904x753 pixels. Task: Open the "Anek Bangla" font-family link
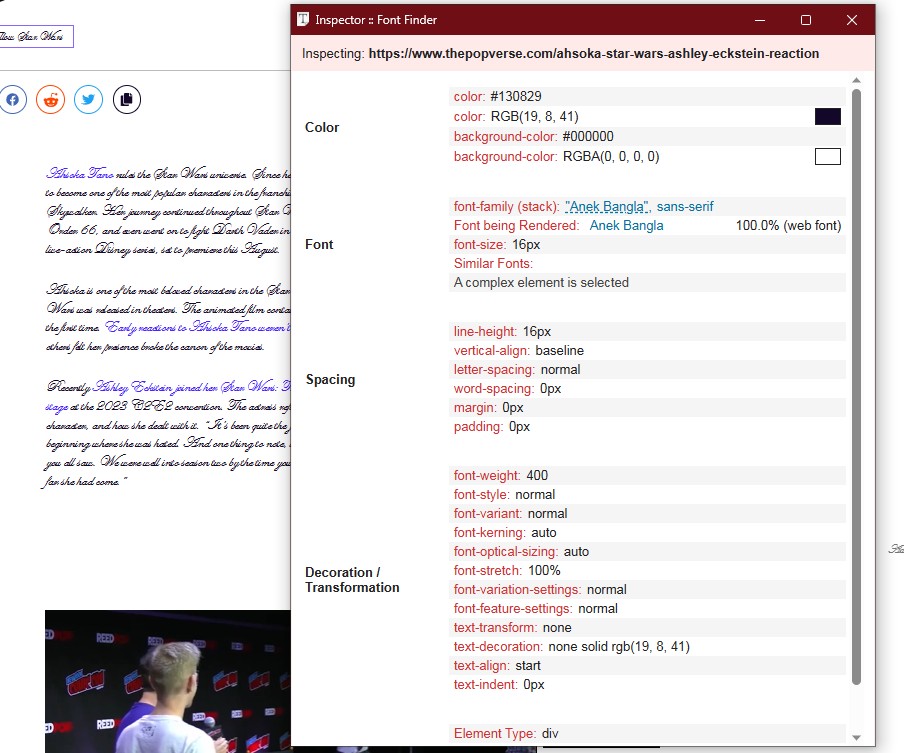[607, 206]
